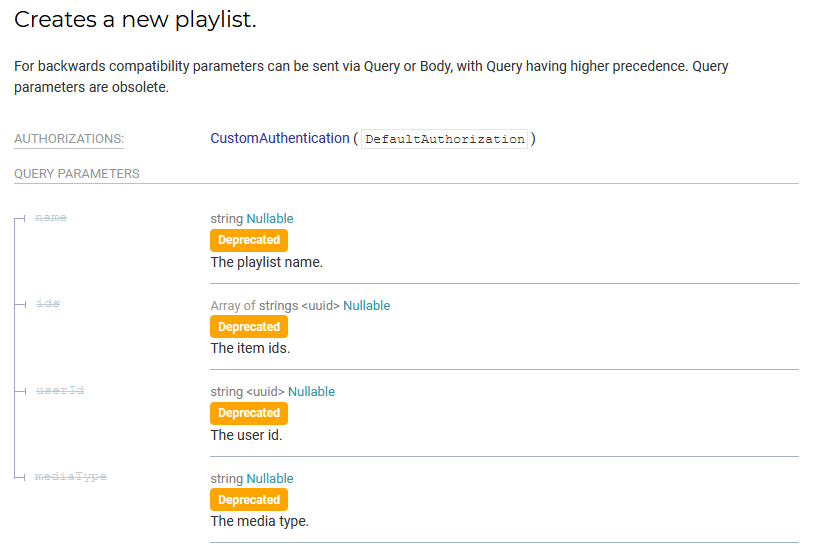This screenshot has height=553, width=814.
Task: Open the CustomAuthentication link
Action: point(279,138)
